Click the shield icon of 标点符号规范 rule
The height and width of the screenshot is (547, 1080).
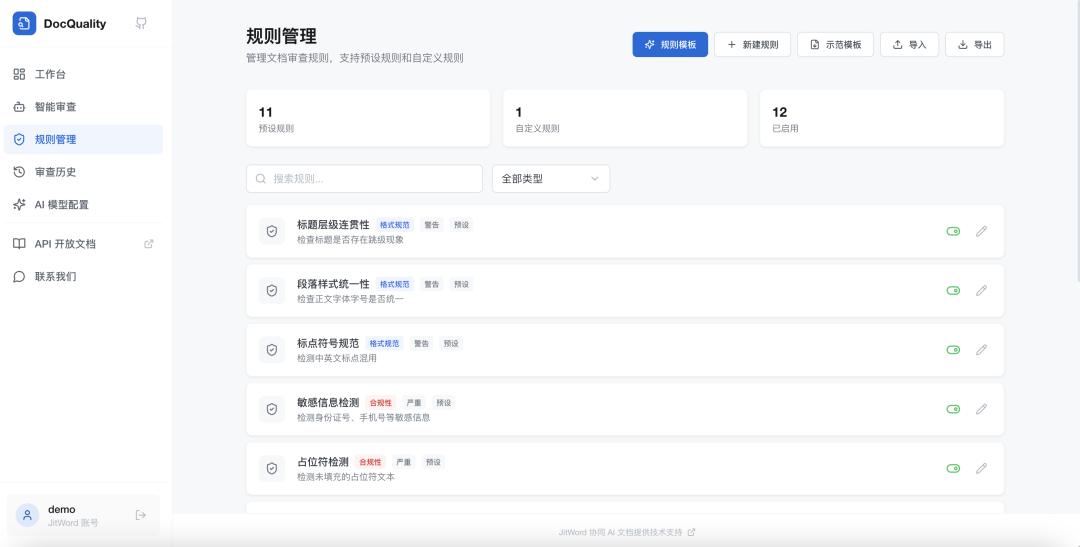[x=271, y=350]
